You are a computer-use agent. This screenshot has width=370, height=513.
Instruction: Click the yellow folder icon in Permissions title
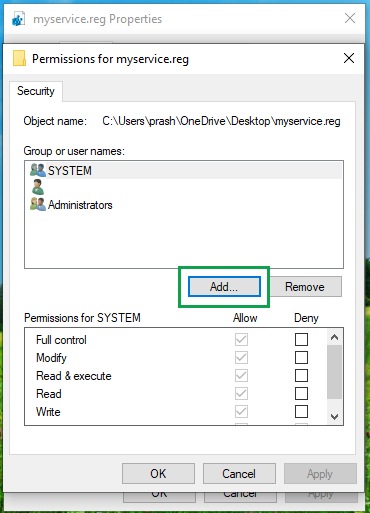pyautogui.click(x=19, y=58)
